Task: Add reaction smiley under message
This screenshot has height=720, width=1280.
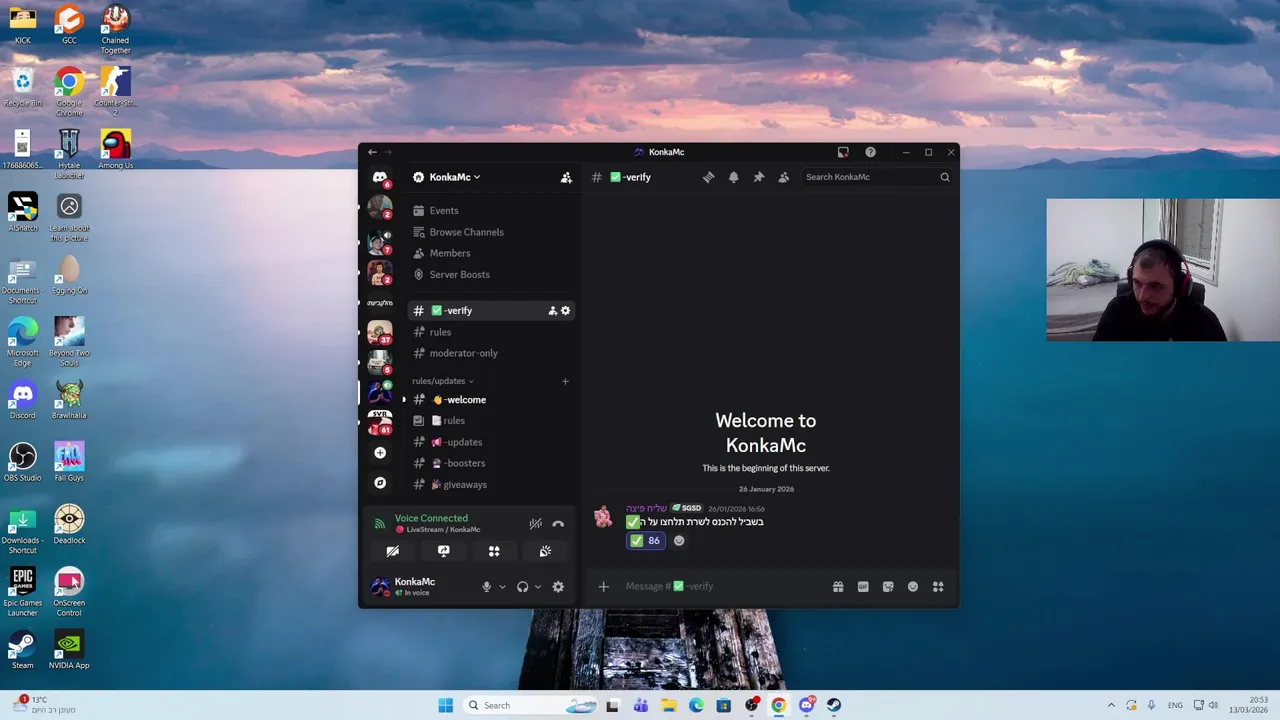Action: coord(679,541)
